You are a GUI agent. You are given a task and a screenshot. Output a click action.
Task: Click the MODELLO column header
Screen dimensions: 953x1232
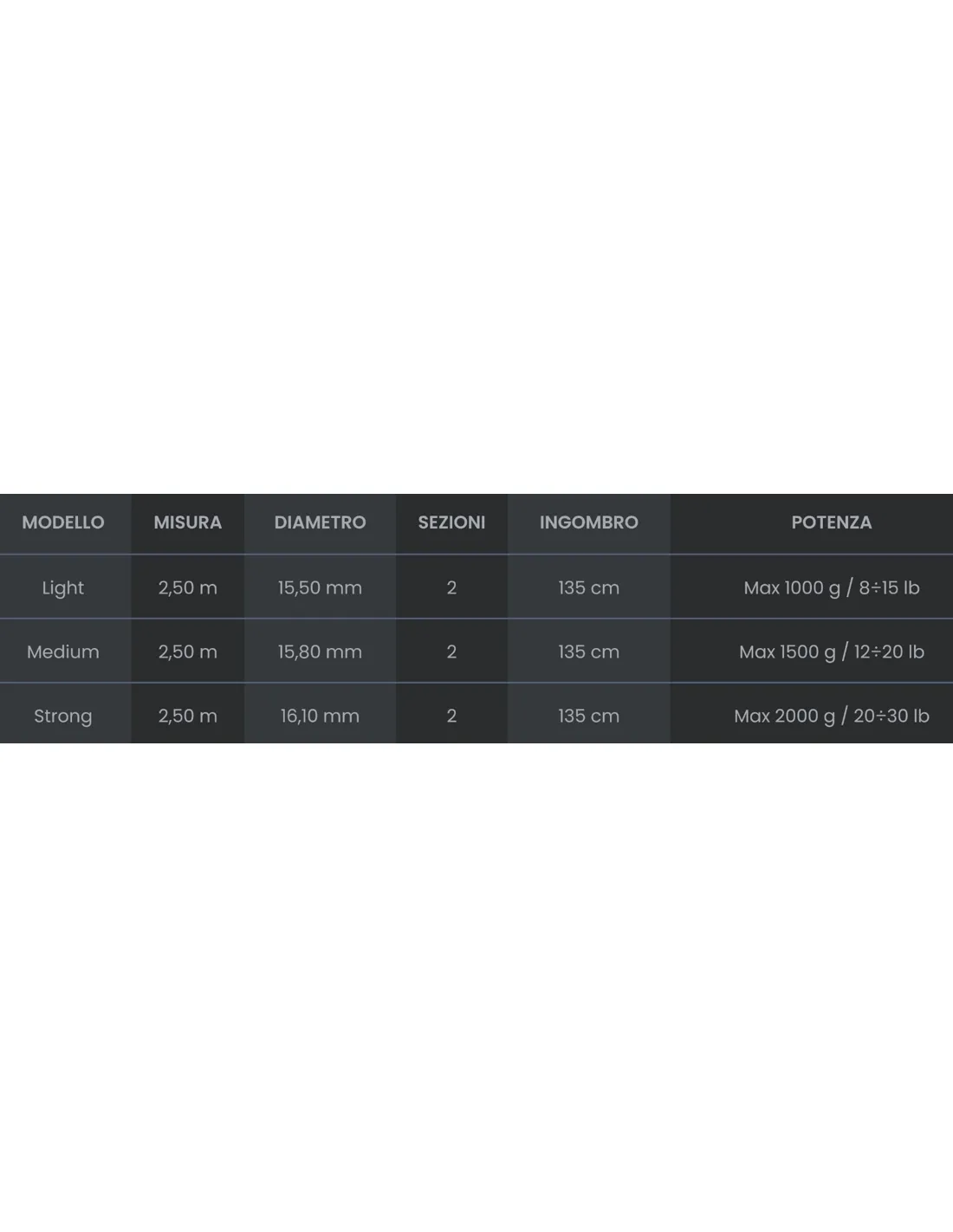point(63,522)
